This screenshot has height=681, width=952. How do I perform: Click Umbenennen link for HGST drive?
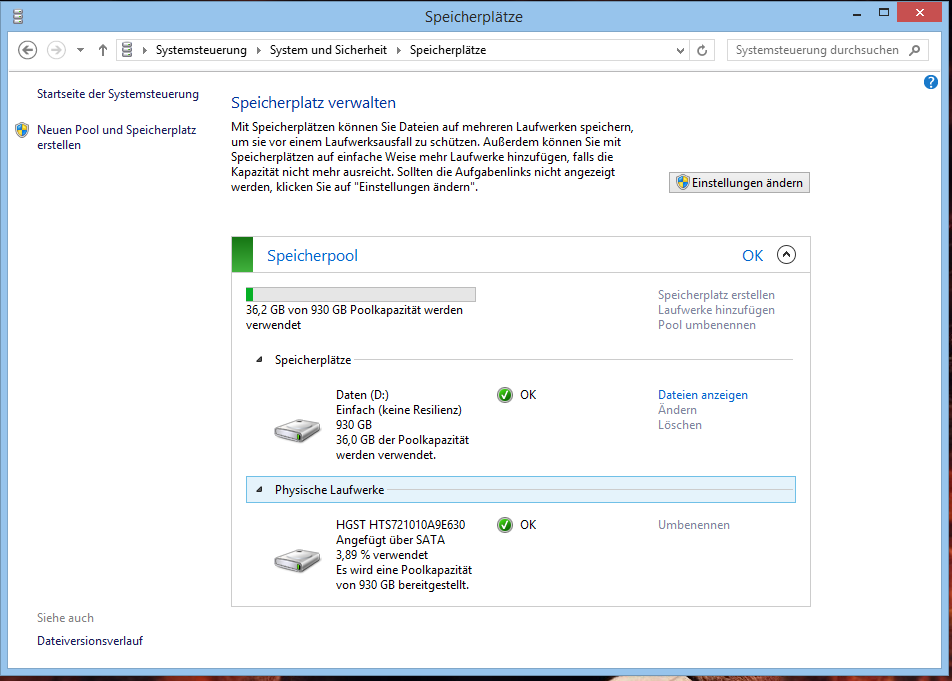693,525
